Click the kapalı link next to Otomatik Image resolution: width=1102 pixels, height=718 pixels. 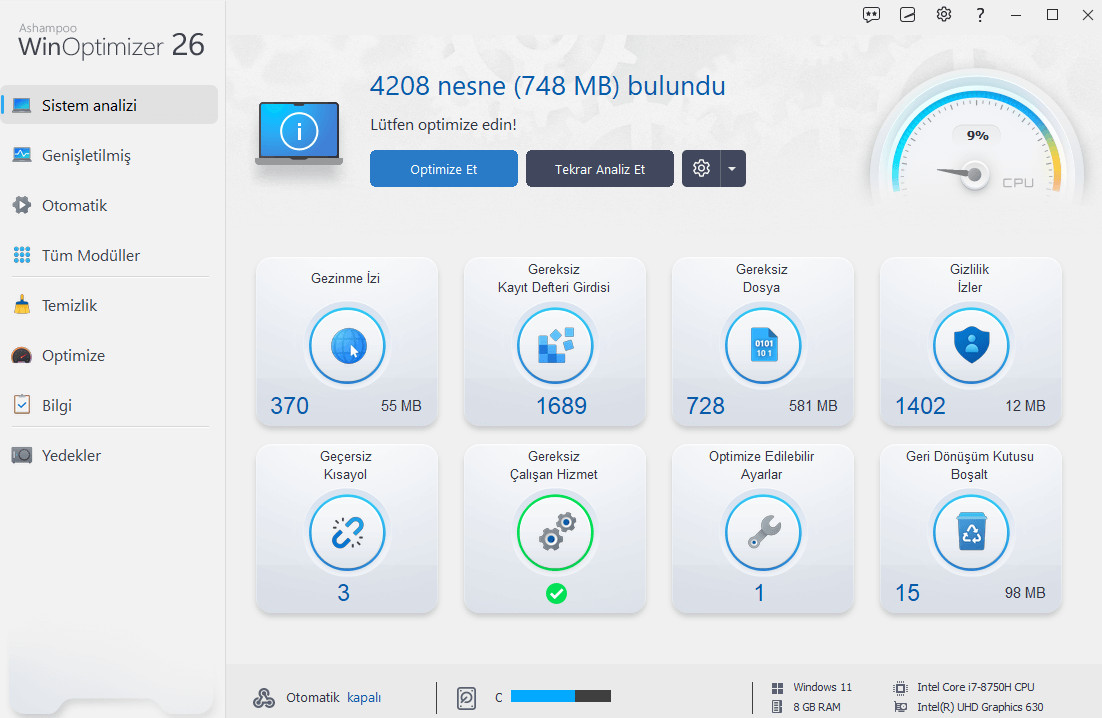[x=364, y=698]
